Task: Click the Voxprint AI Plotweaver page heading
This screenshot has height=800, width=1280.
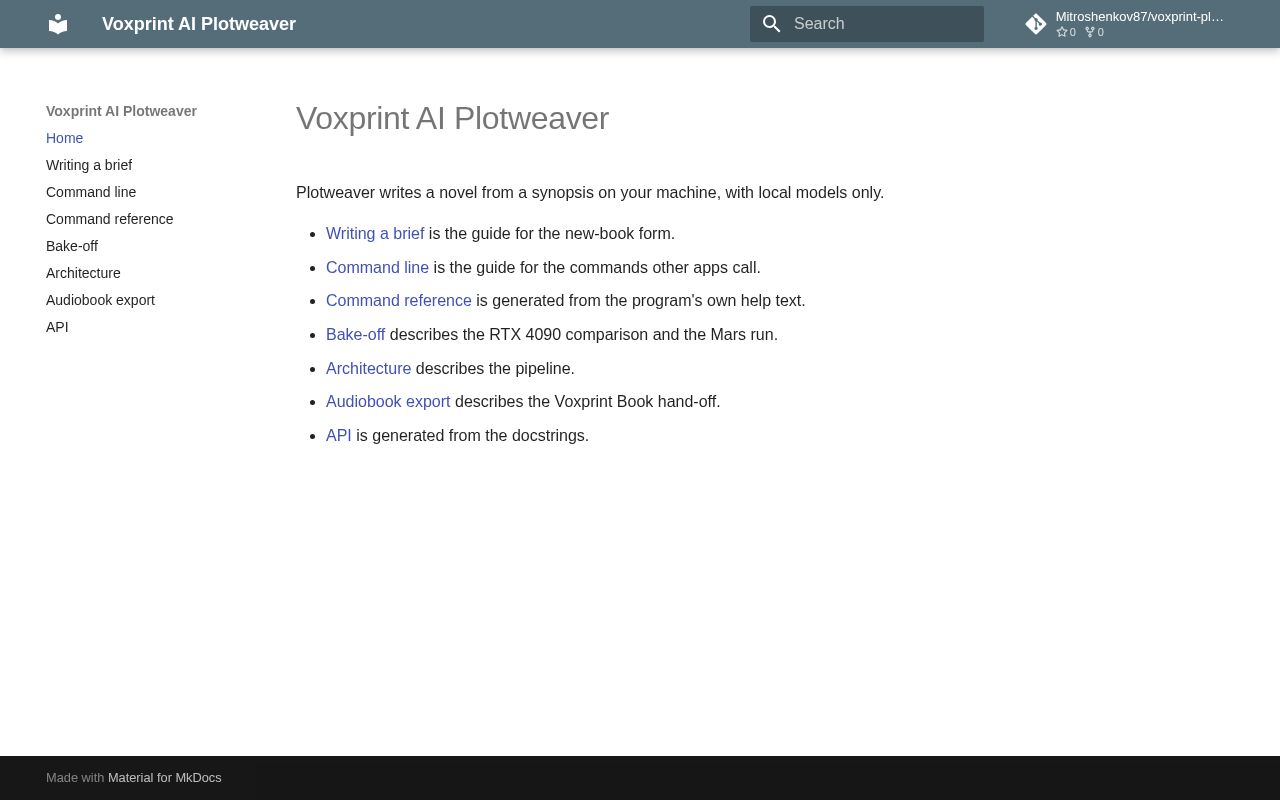Action: [452, 118]
